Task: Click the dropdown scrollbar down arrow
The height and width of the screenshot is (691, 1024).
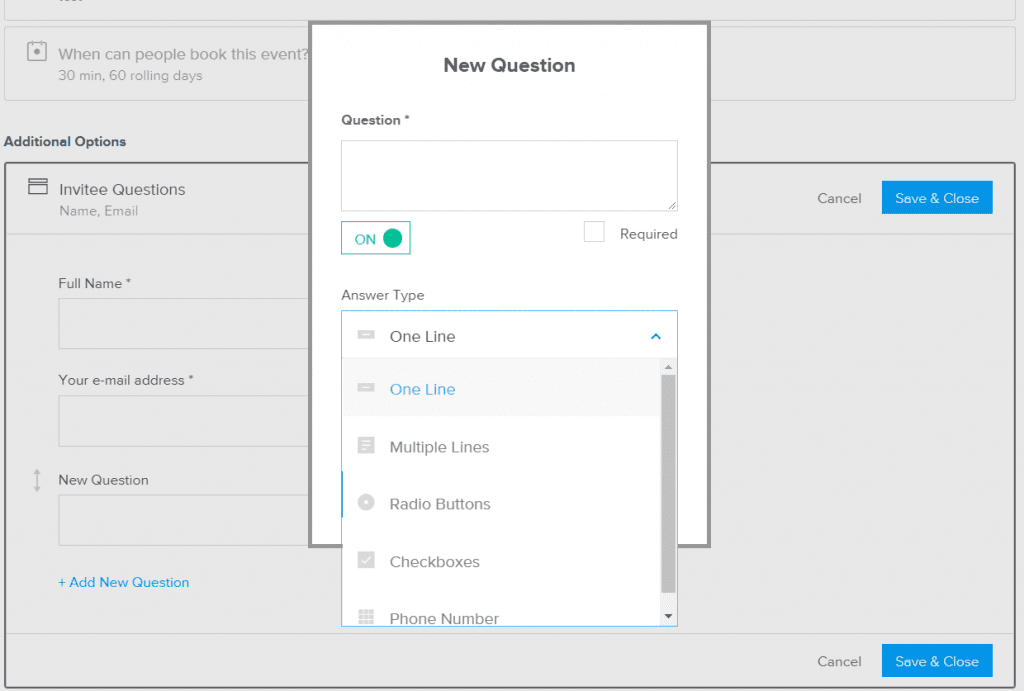Action: pos(669,616)
